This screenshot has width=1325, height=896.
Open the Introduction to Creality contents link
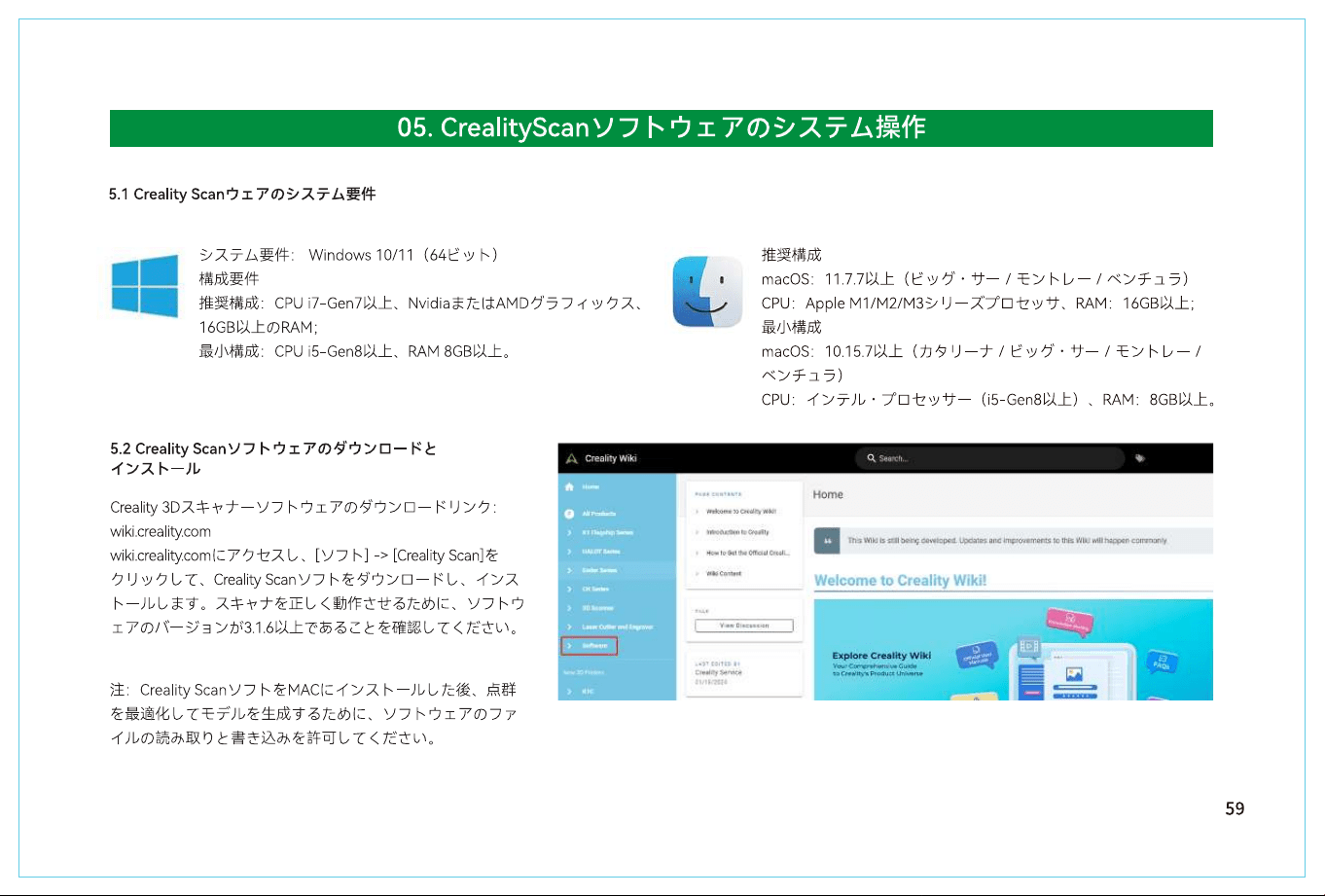coord(737,532)
